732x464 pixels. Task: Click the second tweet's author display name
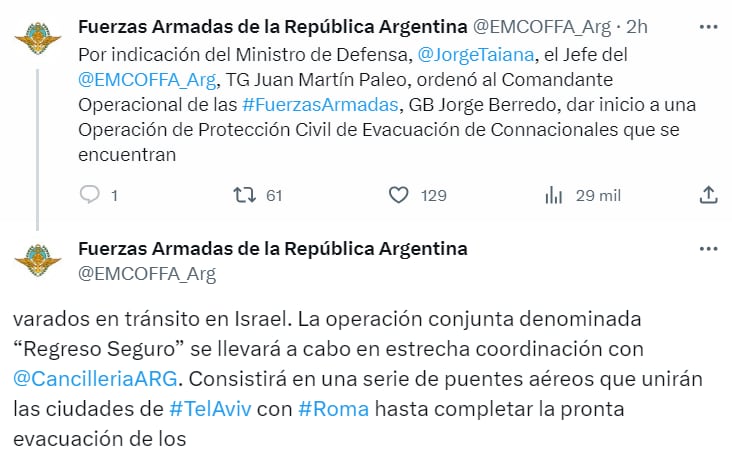tap(272, 248)
